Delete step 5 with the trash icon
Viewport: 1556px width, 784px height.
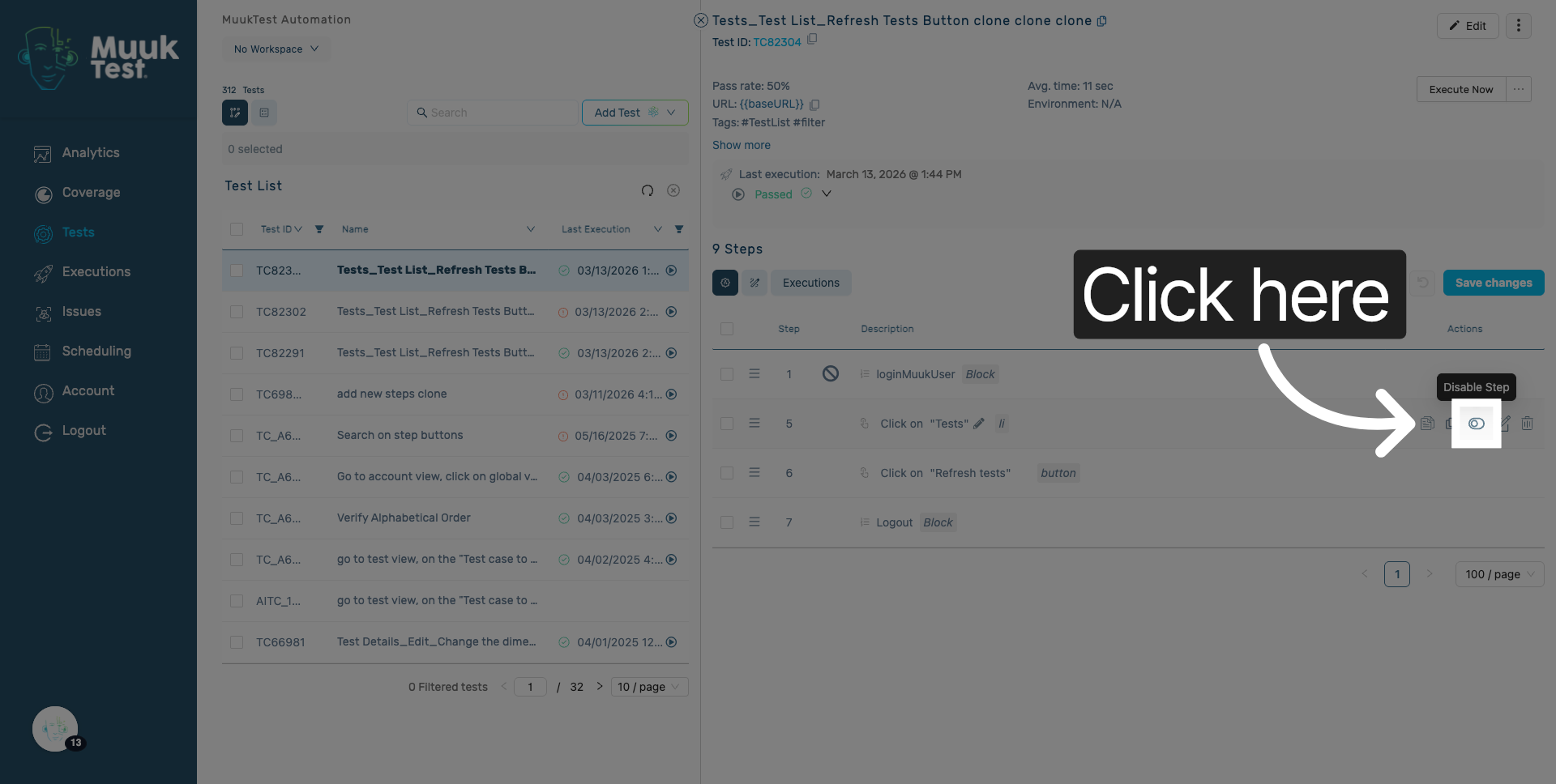click(1527, 424)
